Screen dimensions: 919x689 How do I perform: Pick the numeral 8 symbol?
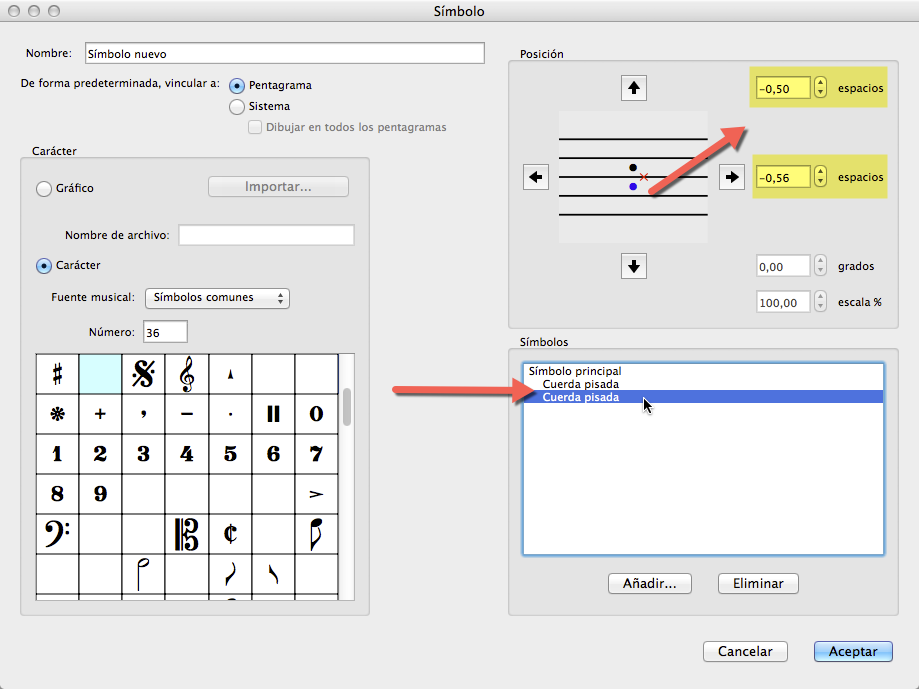pos(57,494)
